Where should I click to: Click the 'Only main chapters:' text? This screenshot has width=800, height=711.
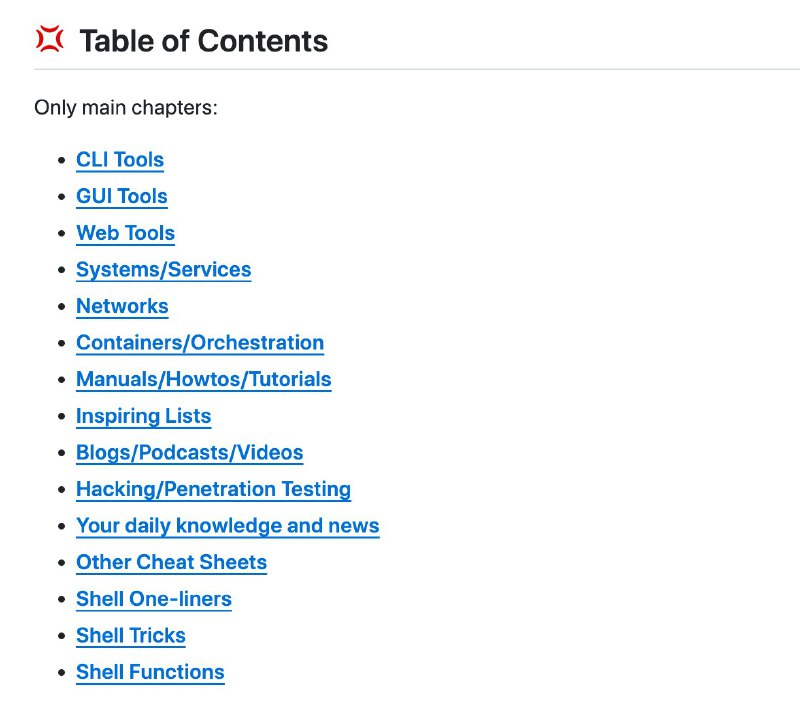tap(126, 107)
